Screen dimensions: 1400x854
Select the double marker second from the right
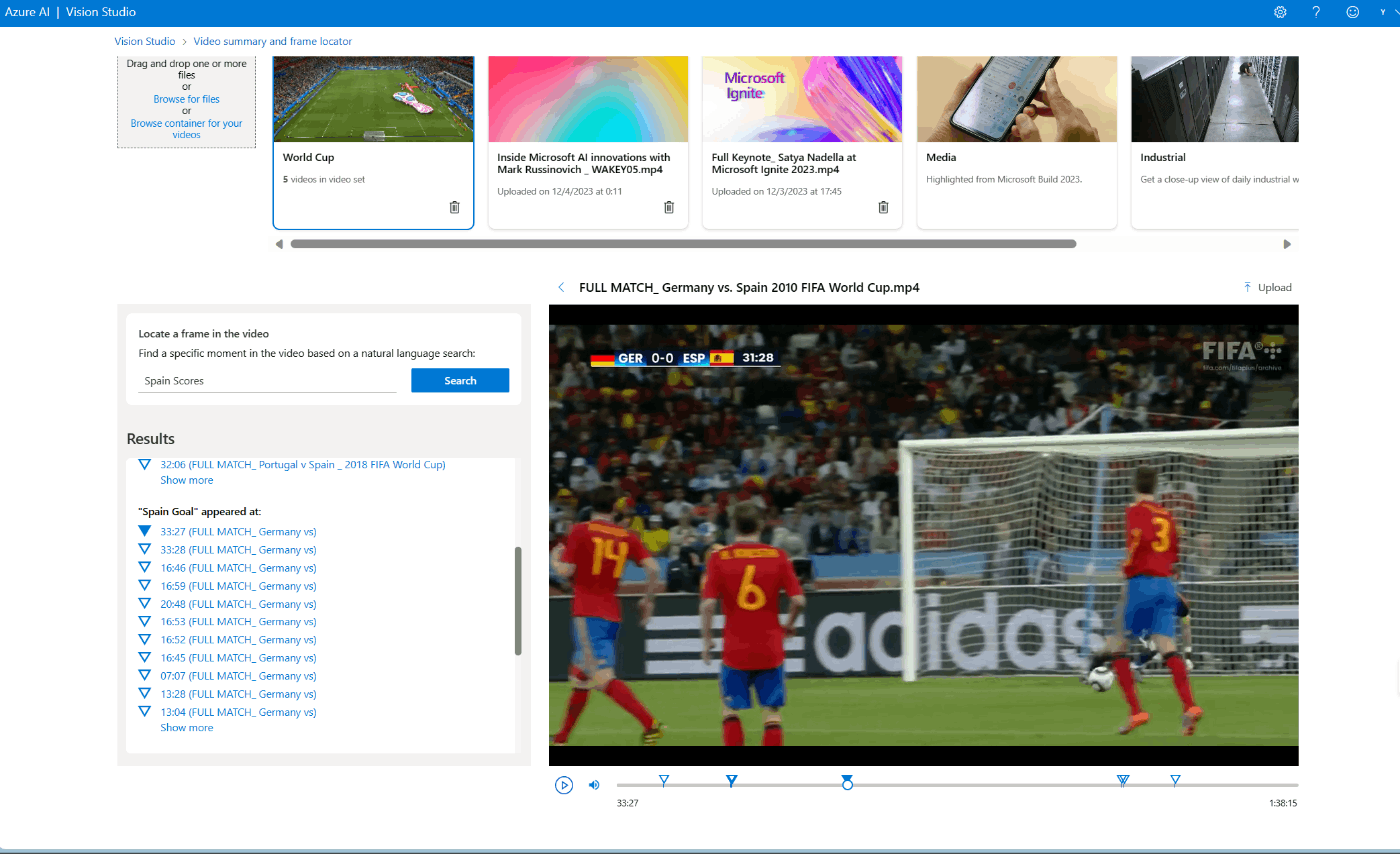[x=1123, y=780]
